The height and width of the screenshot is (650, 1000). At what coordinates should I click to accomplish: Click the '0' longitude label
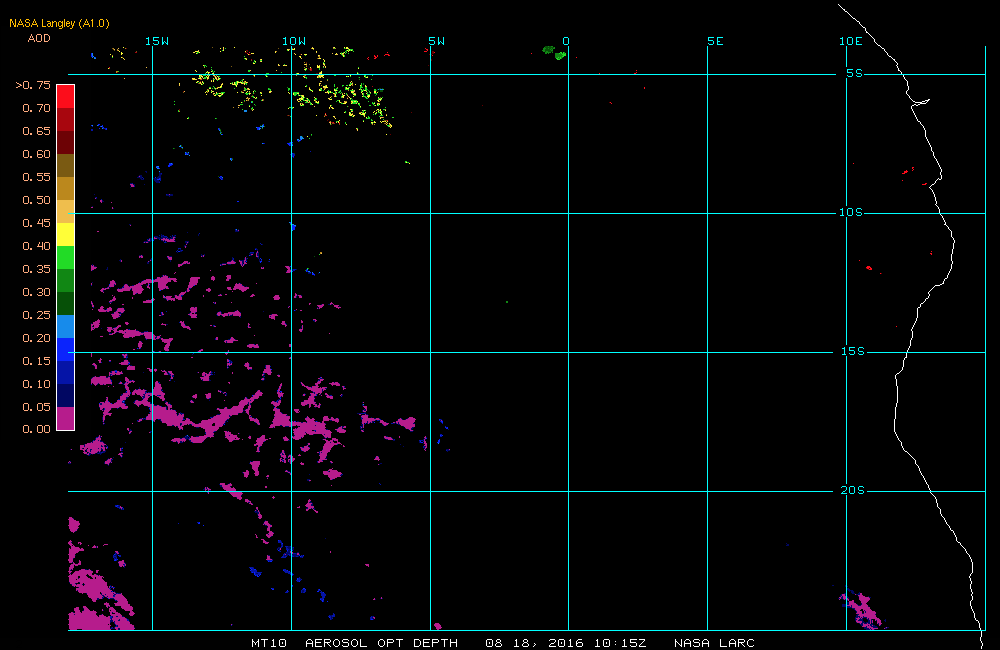pos(566,41)
